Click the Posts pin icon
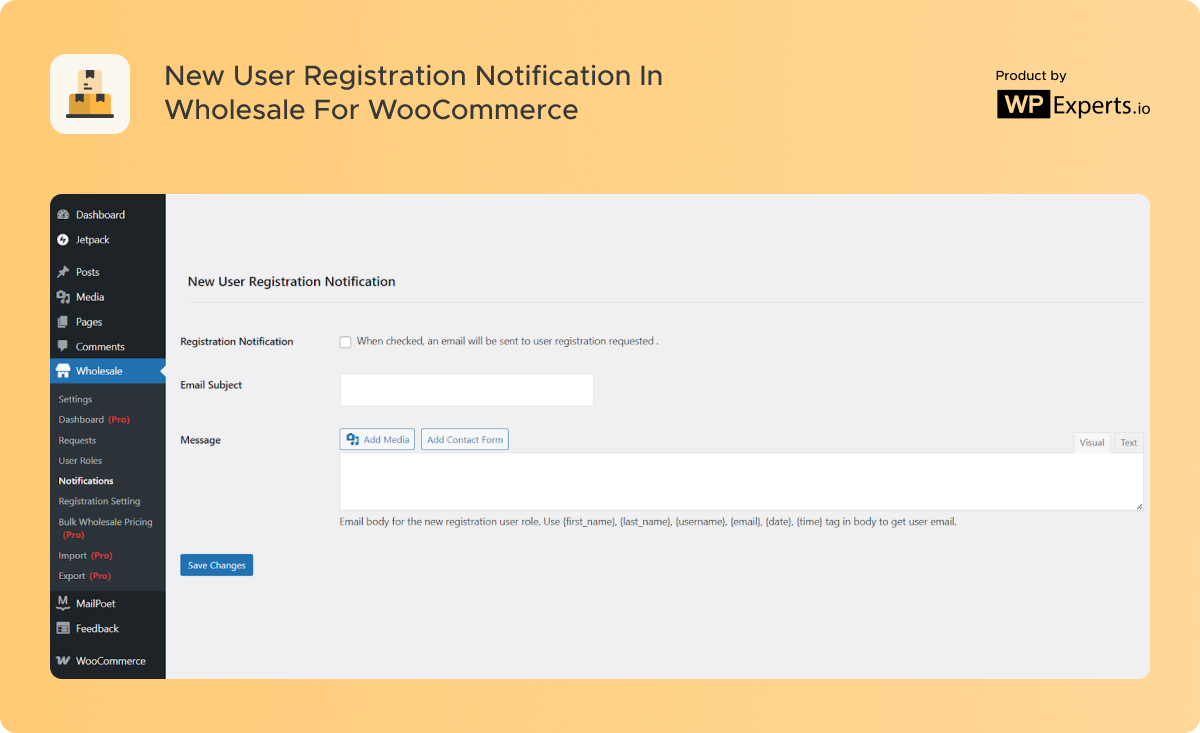Screen dimensions: 1200x733 click(x=63, y=272)
